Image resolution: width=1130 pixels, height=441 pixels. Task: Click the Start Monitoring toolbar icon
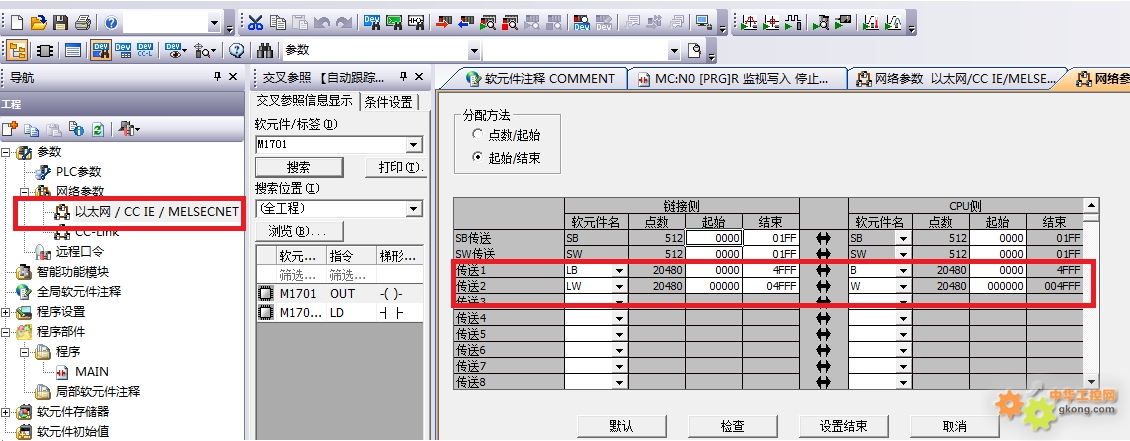[x=488, y=22]
